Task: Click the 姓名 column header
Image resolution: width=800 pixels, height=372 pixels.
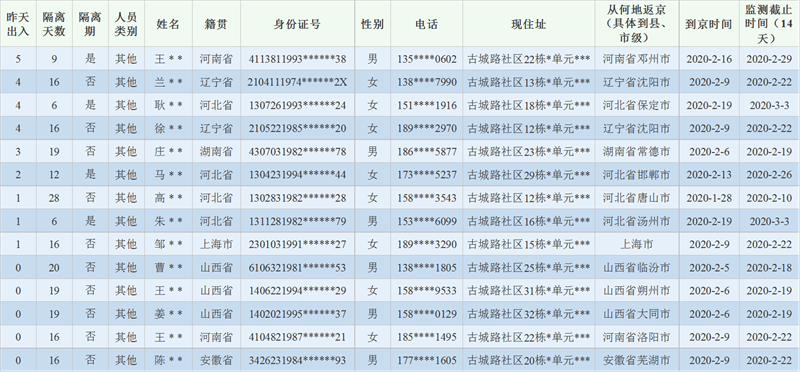Action: [x=168, y=24]
